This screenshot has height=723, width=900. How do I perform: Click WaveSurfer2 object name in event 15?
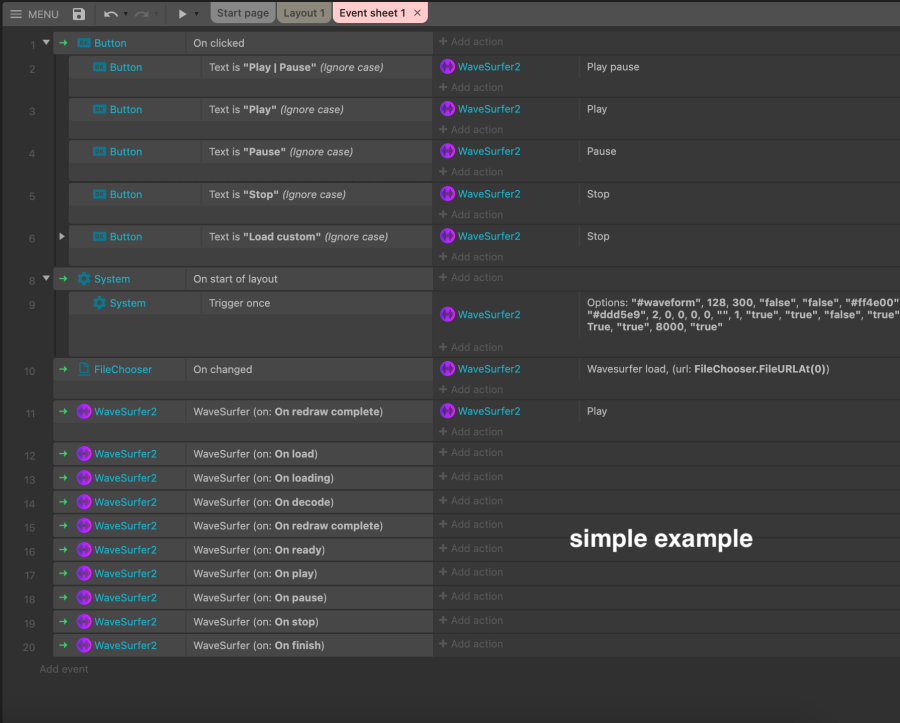point(125,526)
